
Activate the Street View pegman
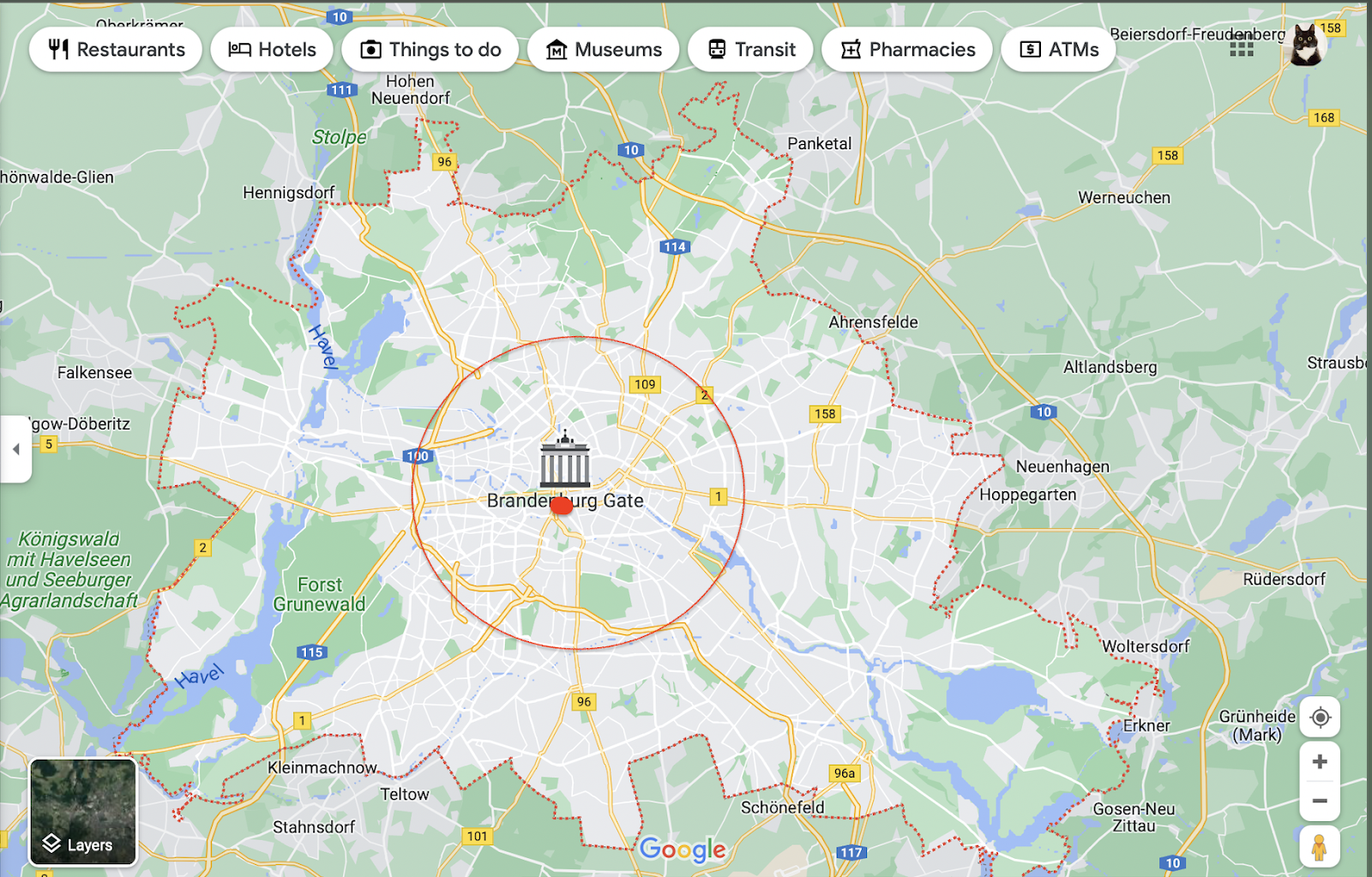(1321, 847)
